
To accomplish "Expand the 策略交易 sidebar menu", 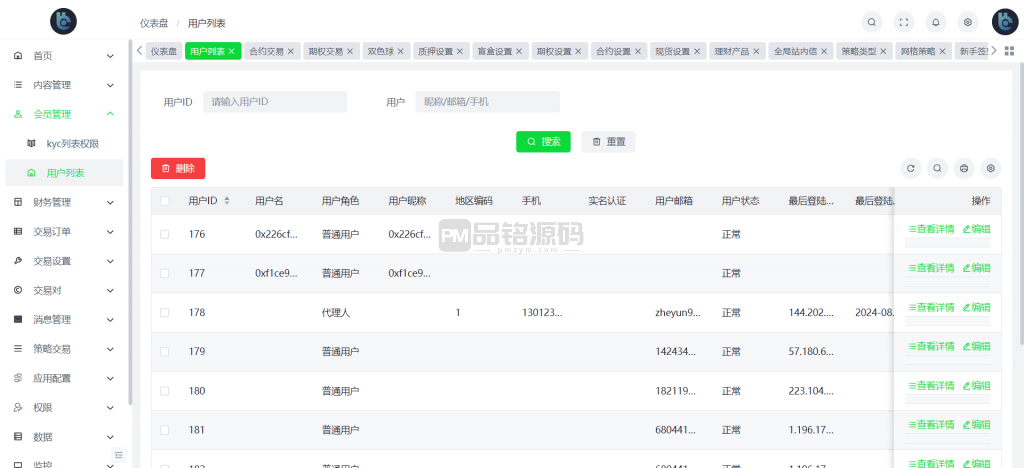I will click(x=64, y=349).
